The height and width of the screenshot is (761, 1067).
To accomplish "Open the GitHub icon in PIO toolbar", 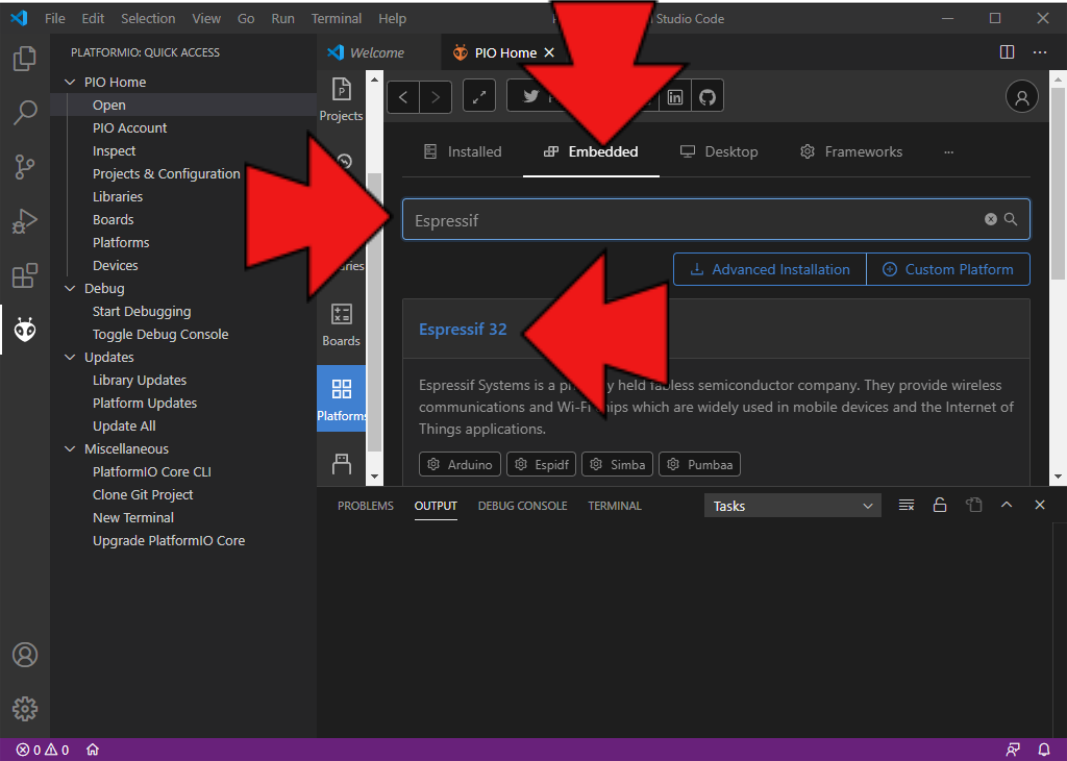I will coord(707,97).
